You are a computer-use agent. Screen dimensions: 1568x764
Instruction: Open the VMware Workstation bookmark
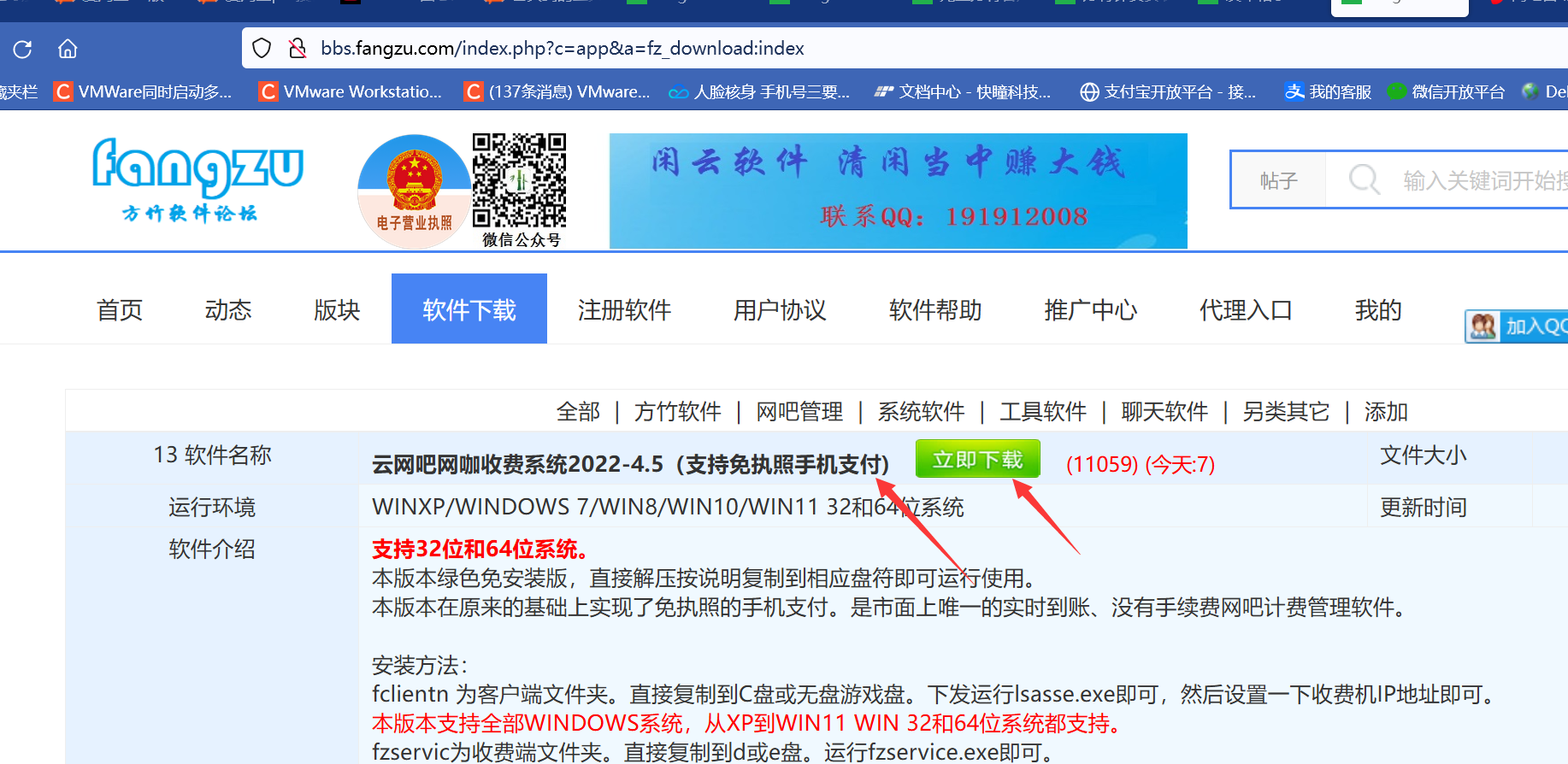click(x=351, y=91)
